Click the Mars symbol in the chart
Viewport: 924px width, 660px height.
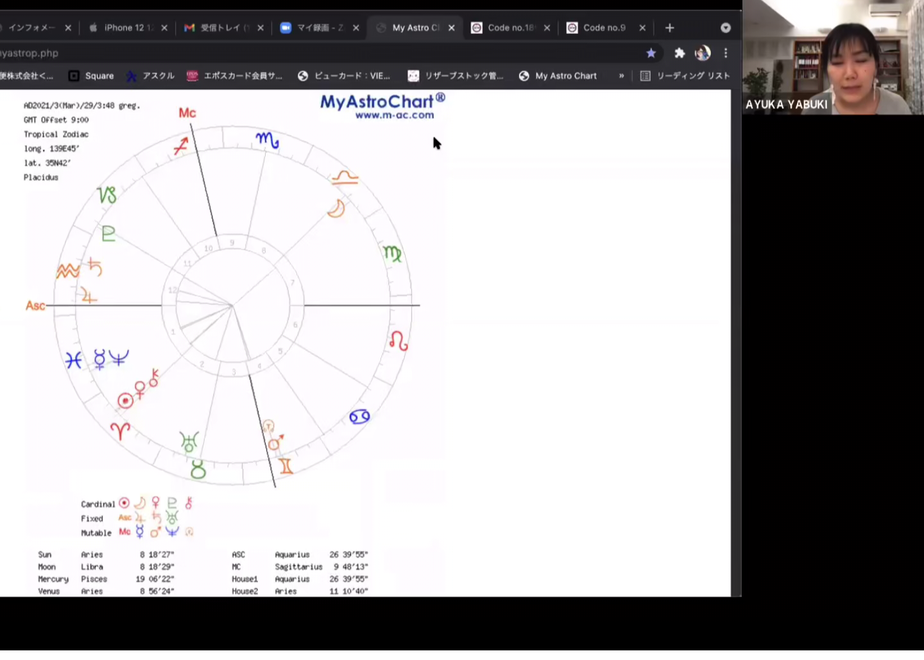pos(275,443)
